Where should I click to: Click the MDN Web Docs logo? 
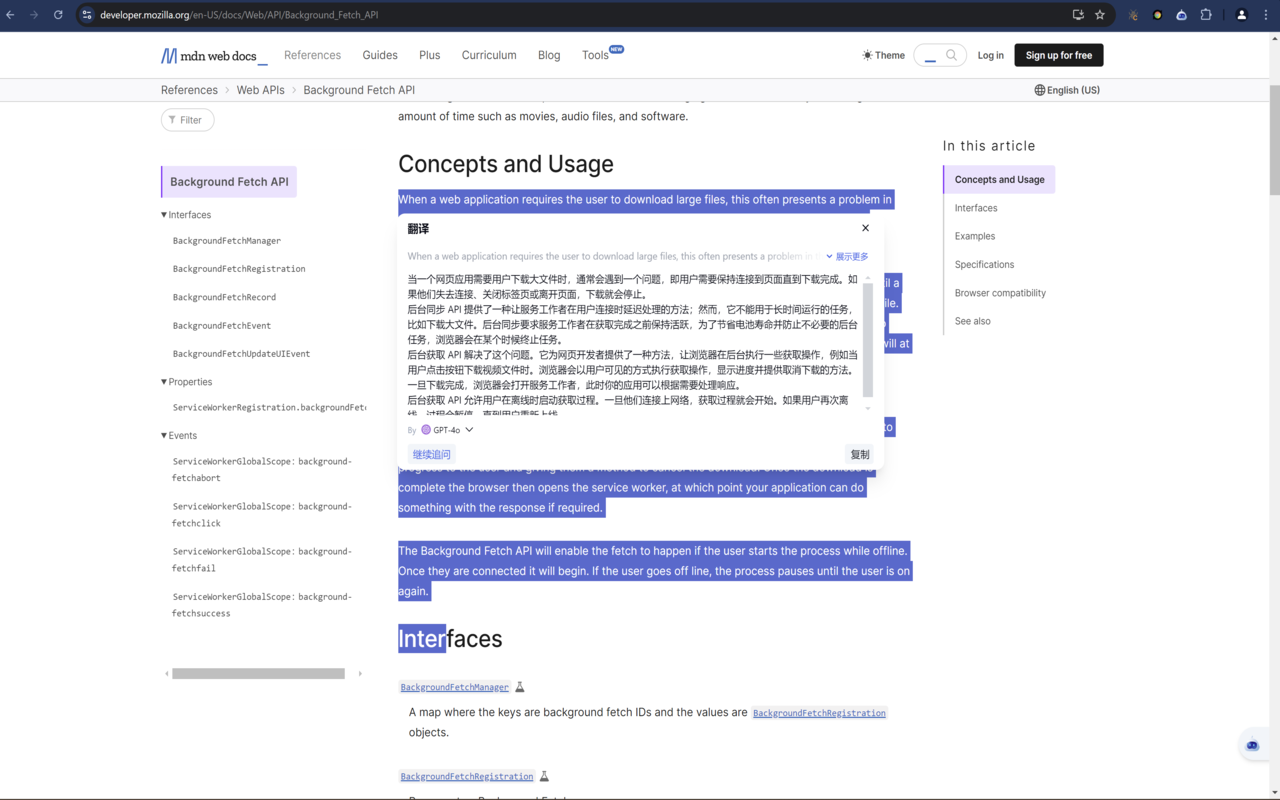(214, 56)
